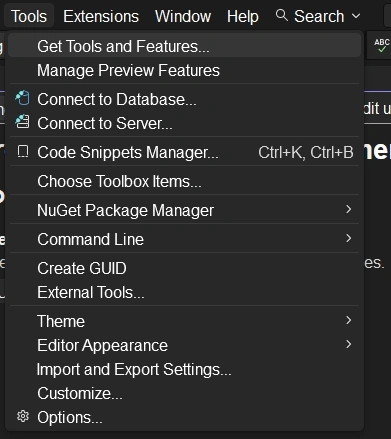
Task: Click the Connect to Server icon
Action: point(23,122)
